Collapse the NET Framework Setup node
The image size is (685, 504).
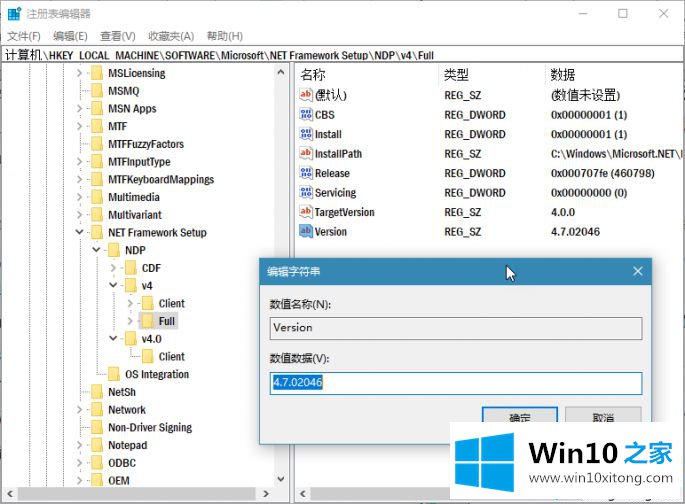tap(79, 232)
